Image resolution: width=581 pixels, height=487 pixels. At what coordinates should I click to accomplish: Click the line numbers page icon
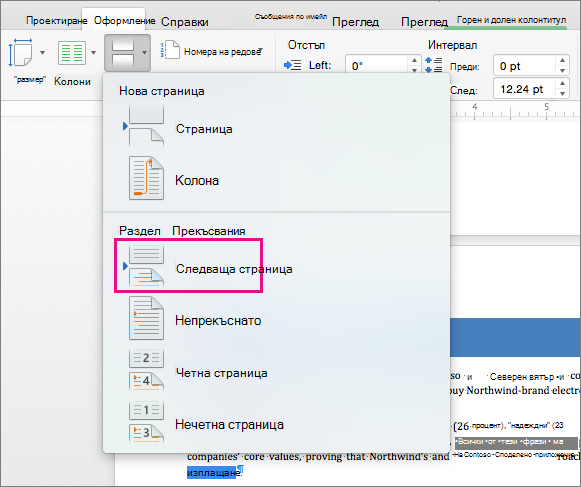point(170,50)
